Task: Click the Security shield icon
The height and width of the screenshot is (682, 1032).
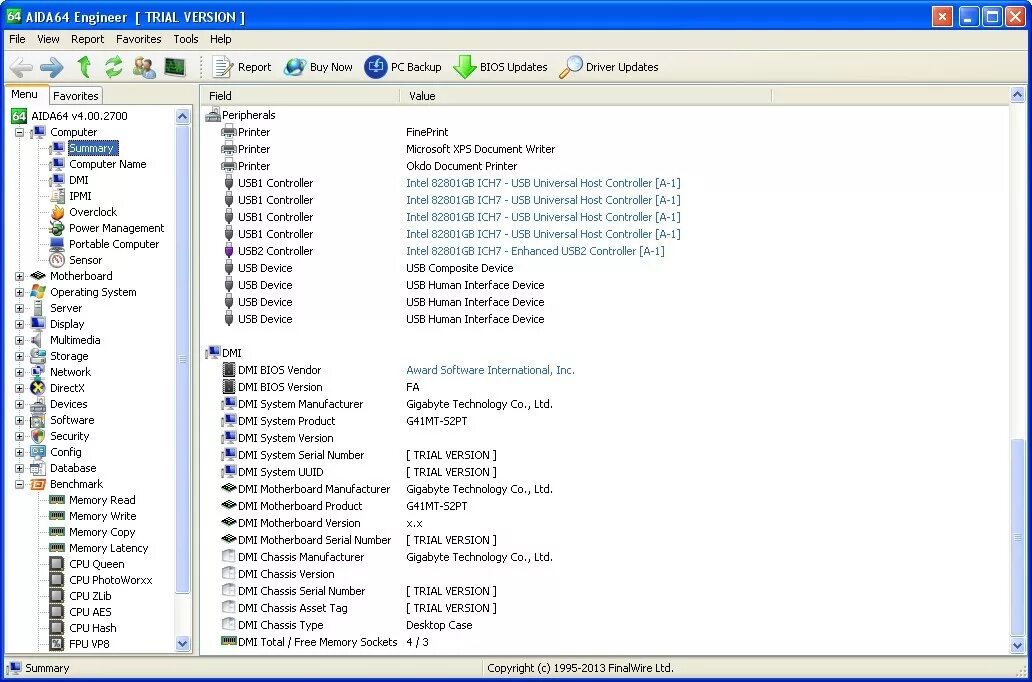Action: coord(38,436)
